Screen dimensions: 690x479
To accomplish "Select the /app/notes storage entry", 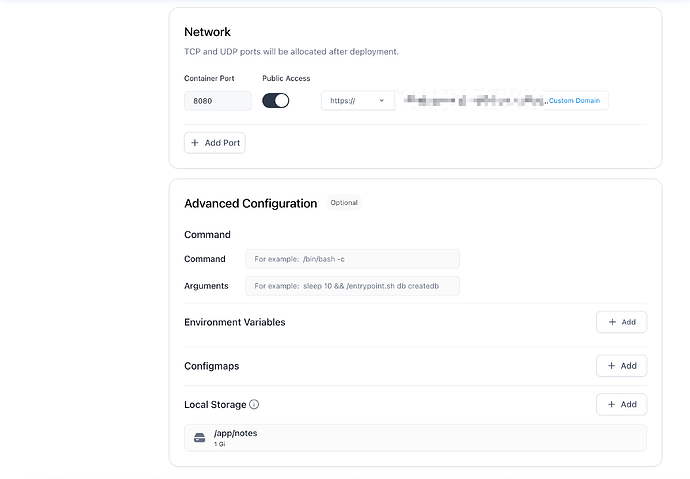I will pos(415,438).
